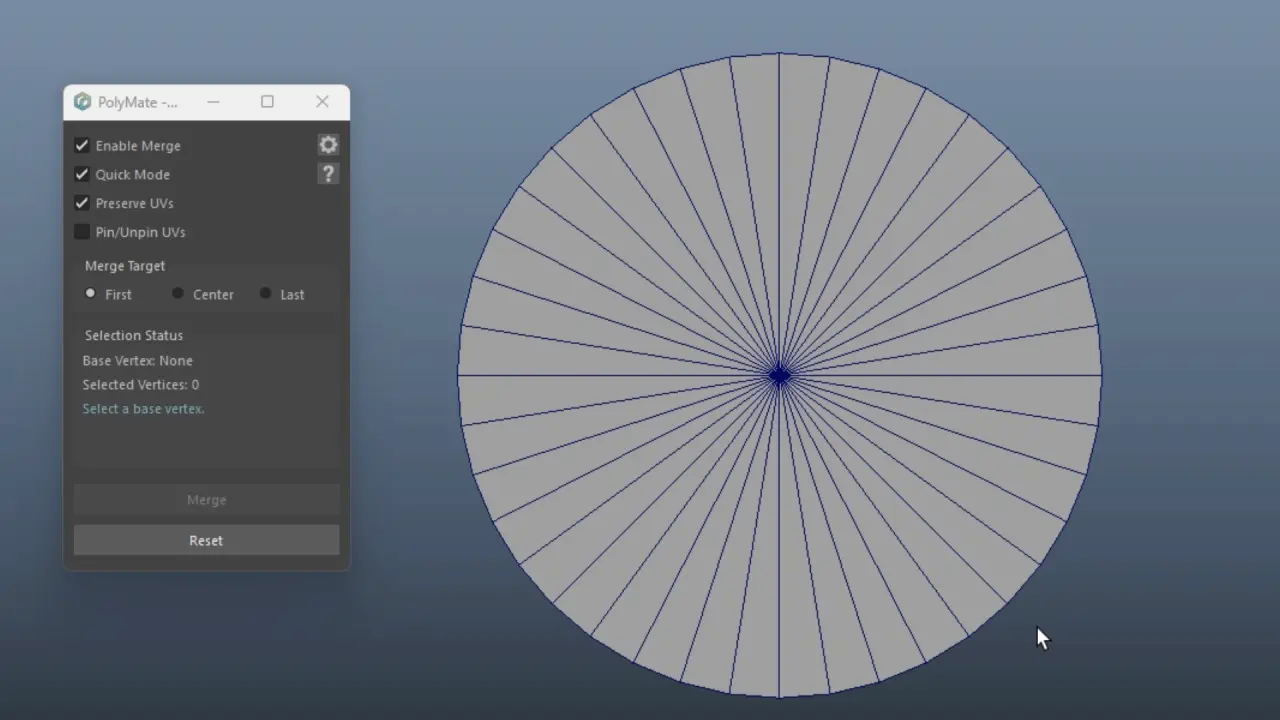
Task: Click the PolyMate logo in title bar
Action: pos(82,102)
